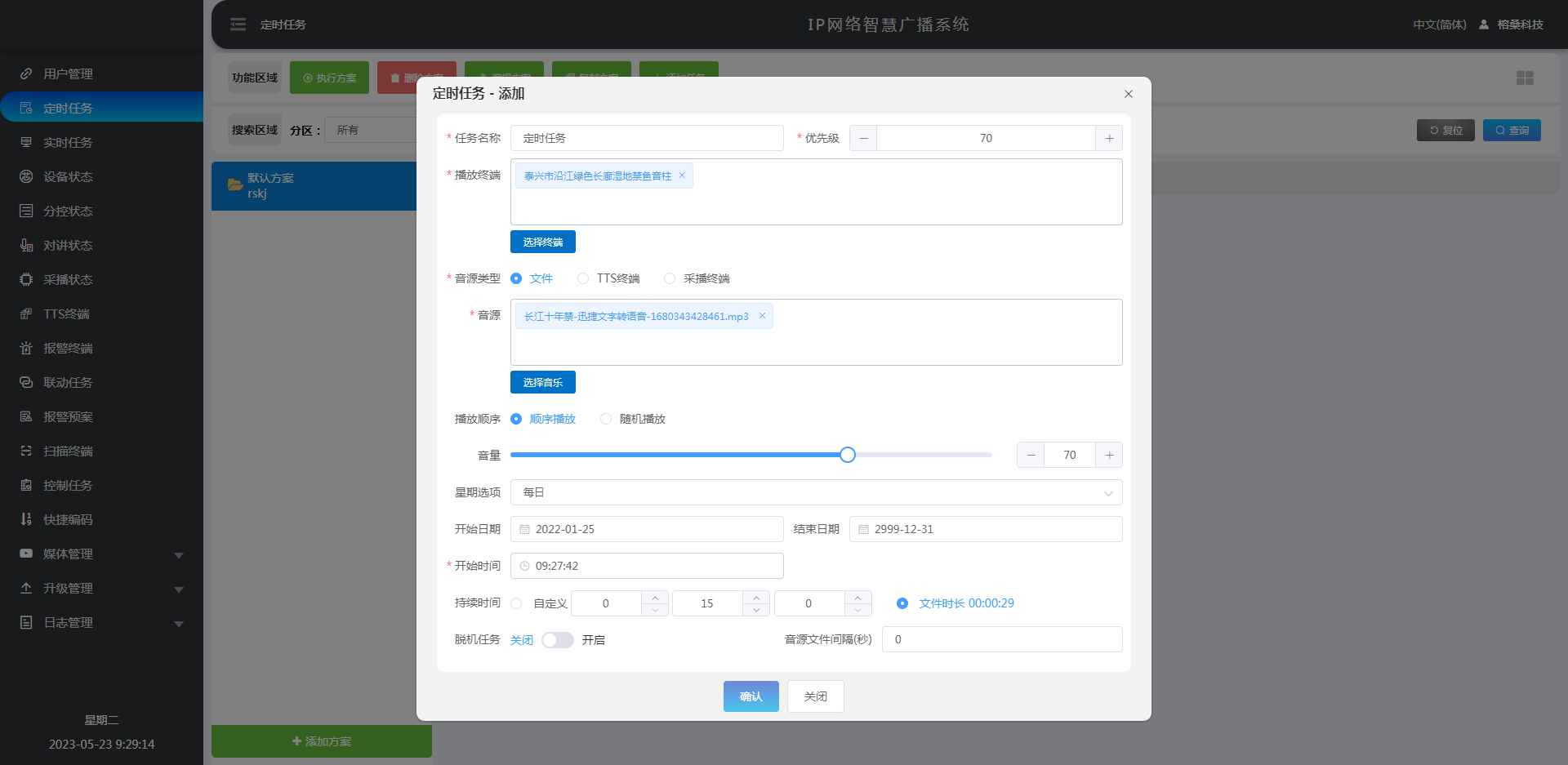The image size is (1568, 765).
Task: Click the alarm plan (报警预案) icon
Action: coord(26,416)
